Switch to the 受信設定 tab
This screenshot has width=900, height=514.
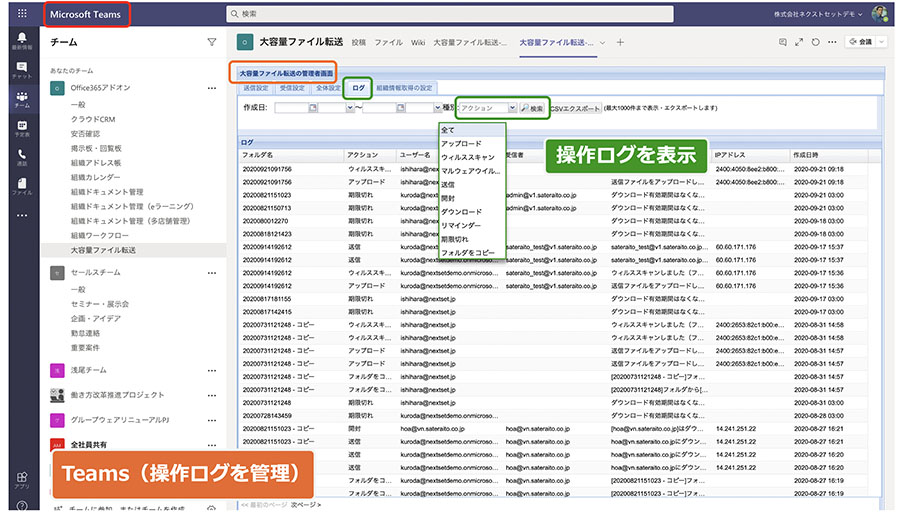(x=292, y=88)
